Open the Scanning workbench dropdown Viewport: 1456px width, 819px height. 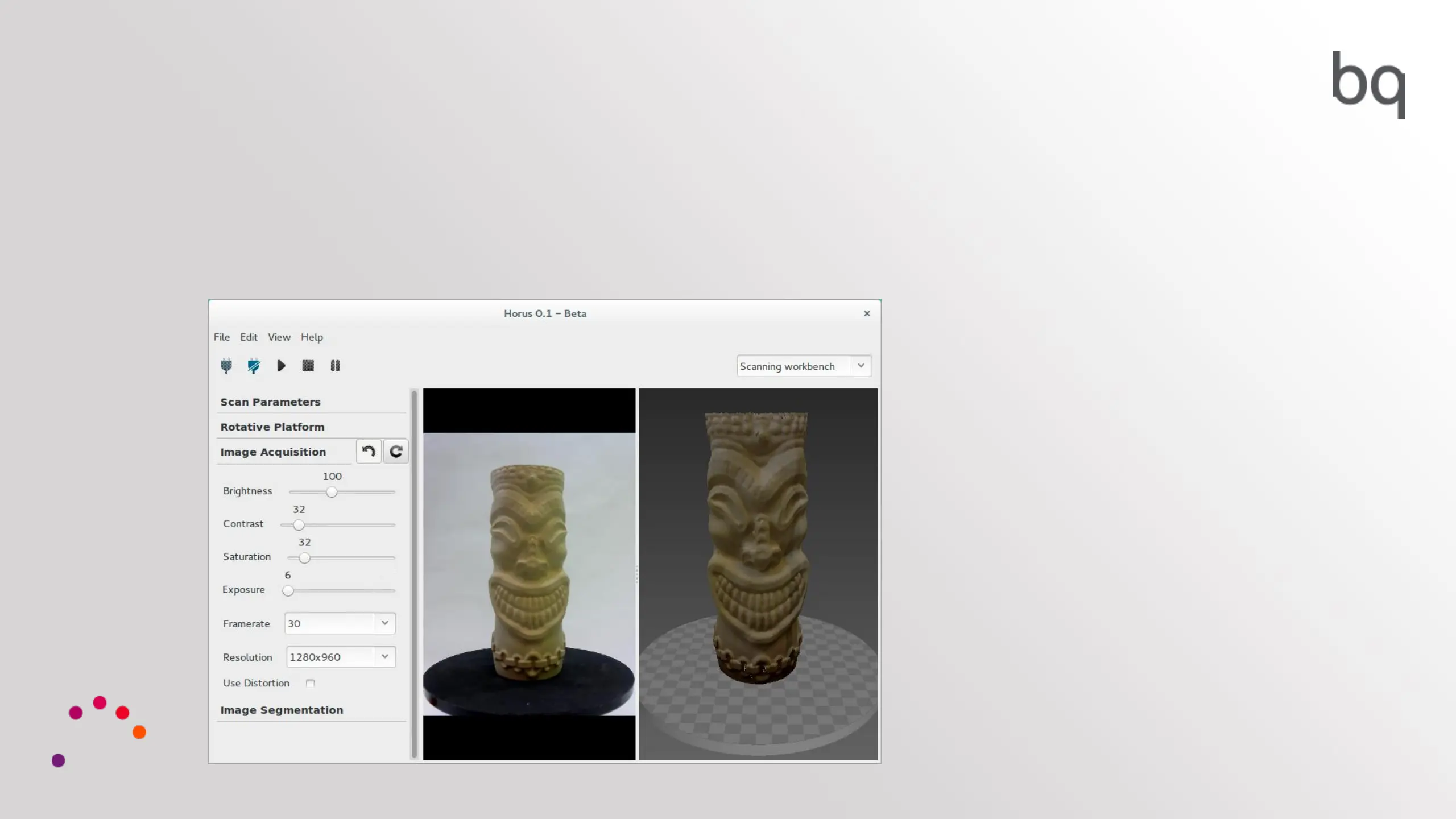(804, 366)
